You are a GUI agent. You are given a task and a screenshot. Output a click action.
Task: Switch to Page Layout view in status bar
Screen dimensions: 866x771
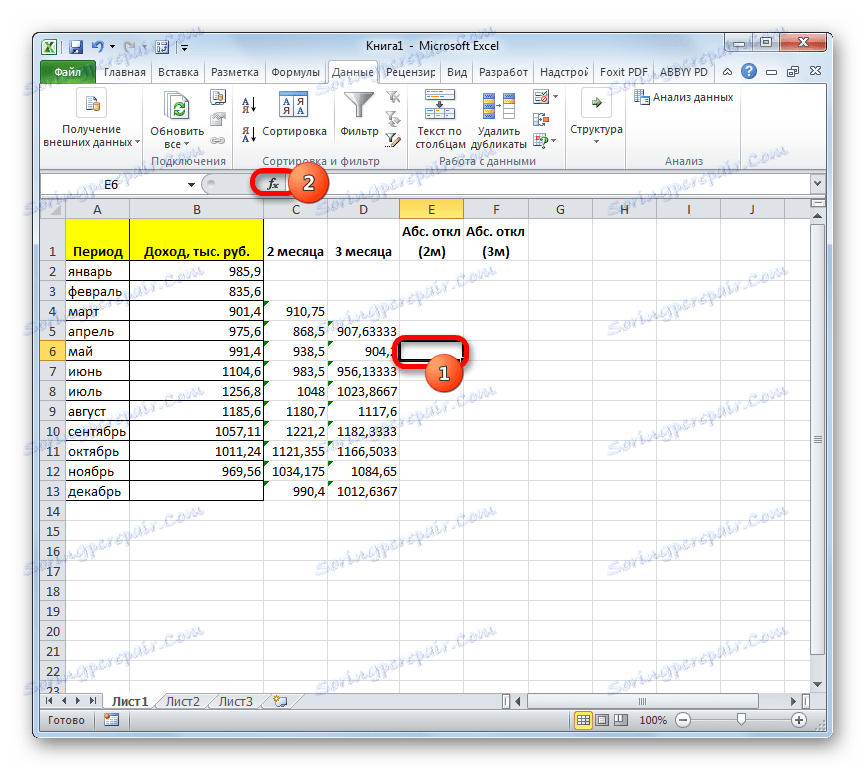(602, 719)
